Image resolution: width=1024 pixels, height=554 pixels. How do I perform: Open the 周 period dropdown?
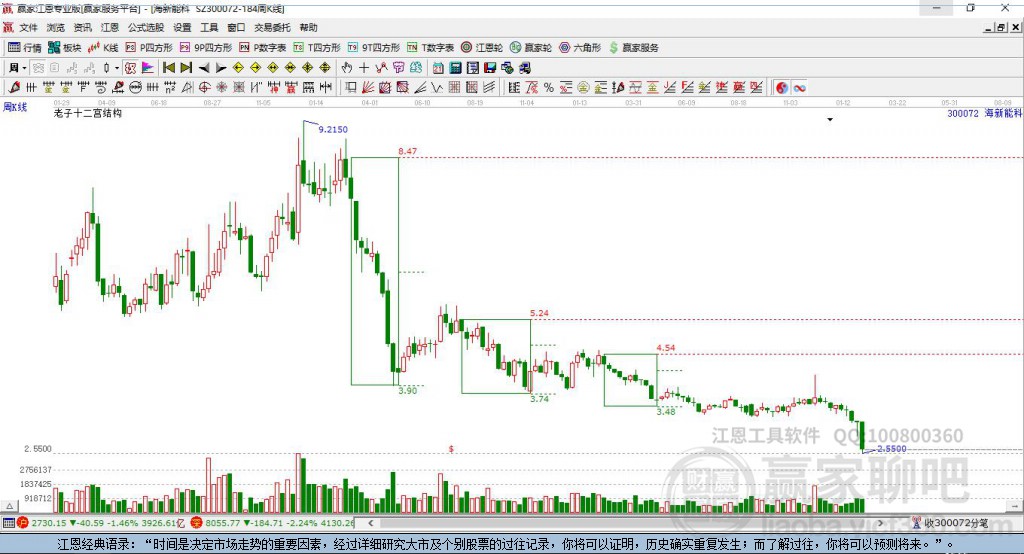coord(18,68)
